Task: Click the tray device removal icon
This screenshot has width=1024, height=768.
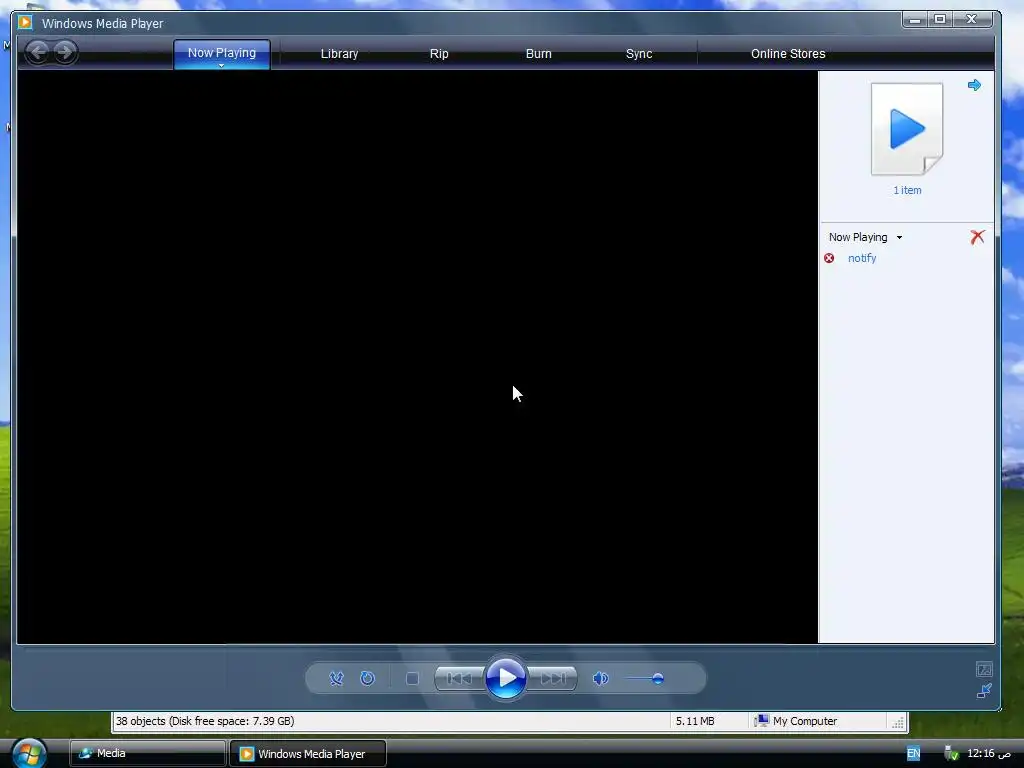Action: tap(951, 753)
